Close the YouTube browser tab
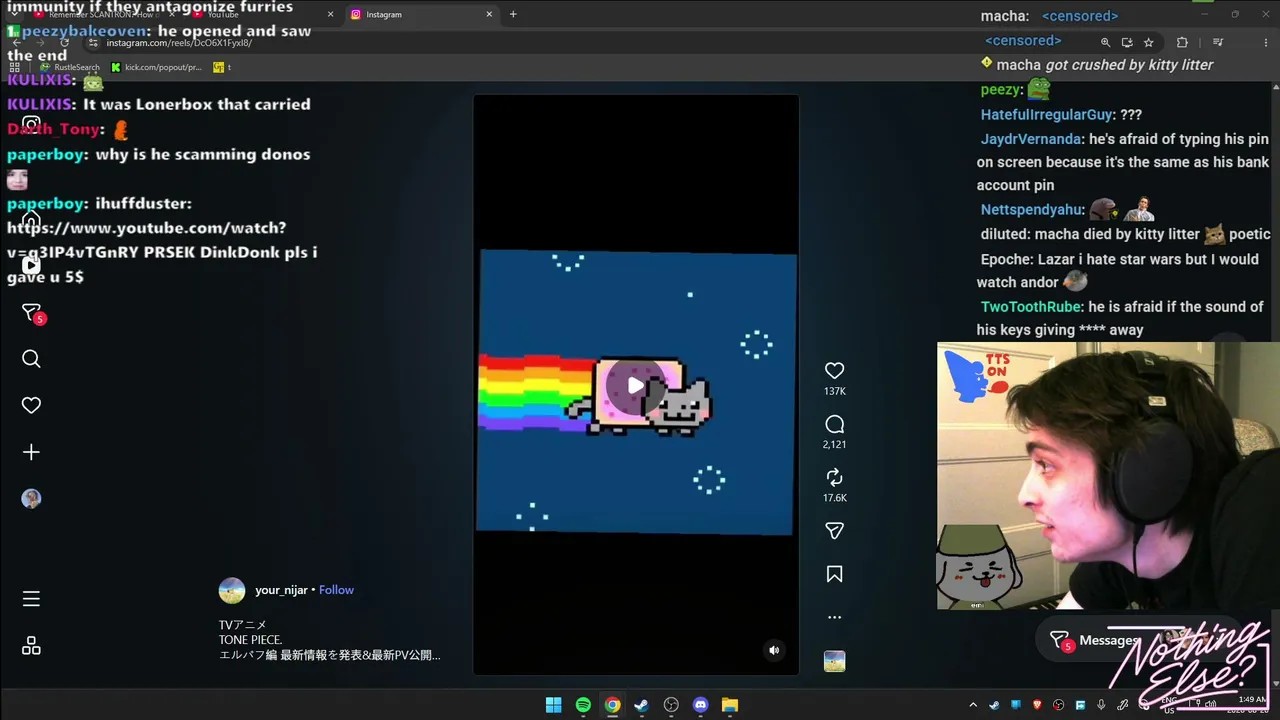This screenshot has width=1280, height=720. (x=330, y=14)
